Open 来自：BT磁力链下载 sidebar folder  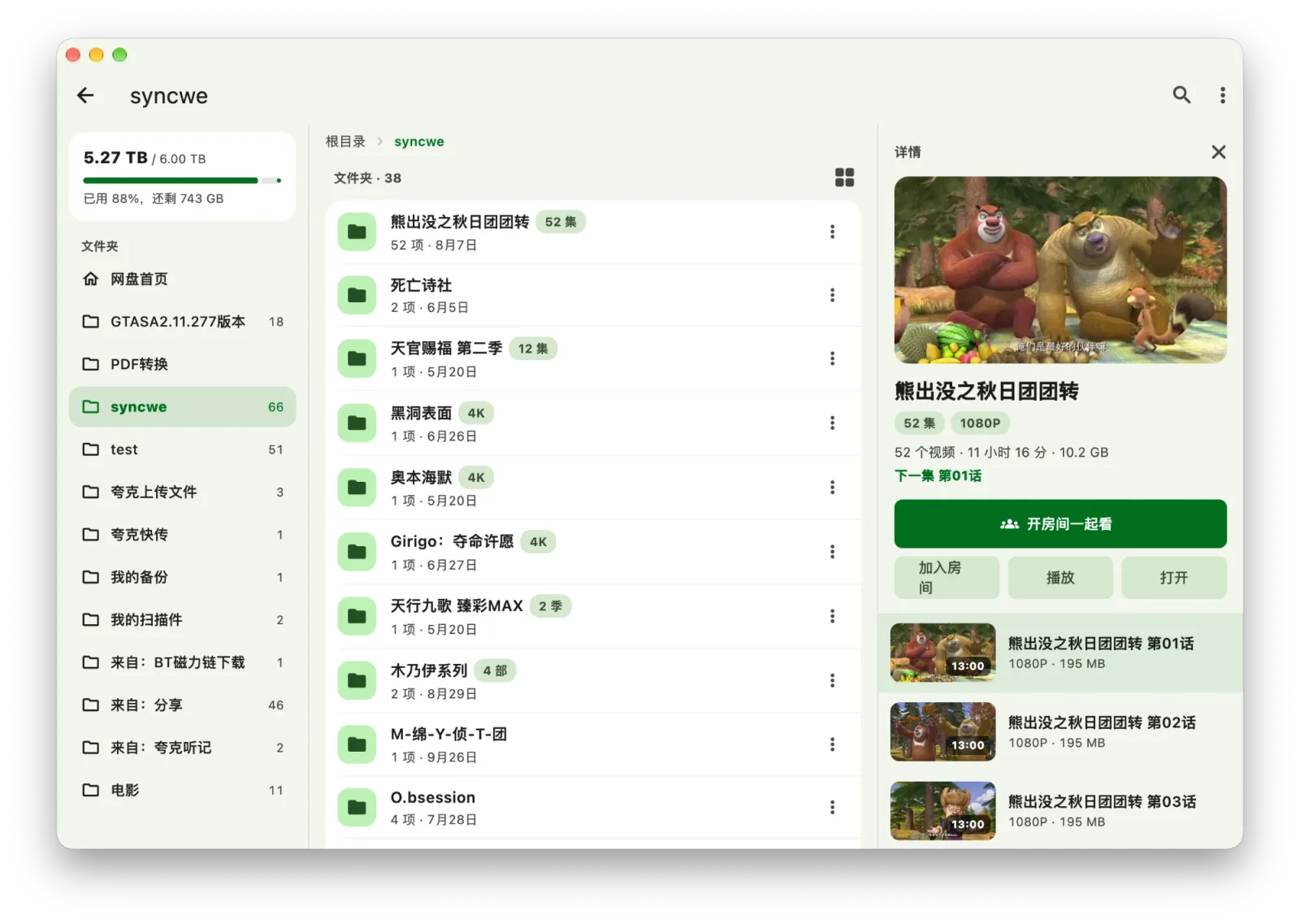pos(182,662)
